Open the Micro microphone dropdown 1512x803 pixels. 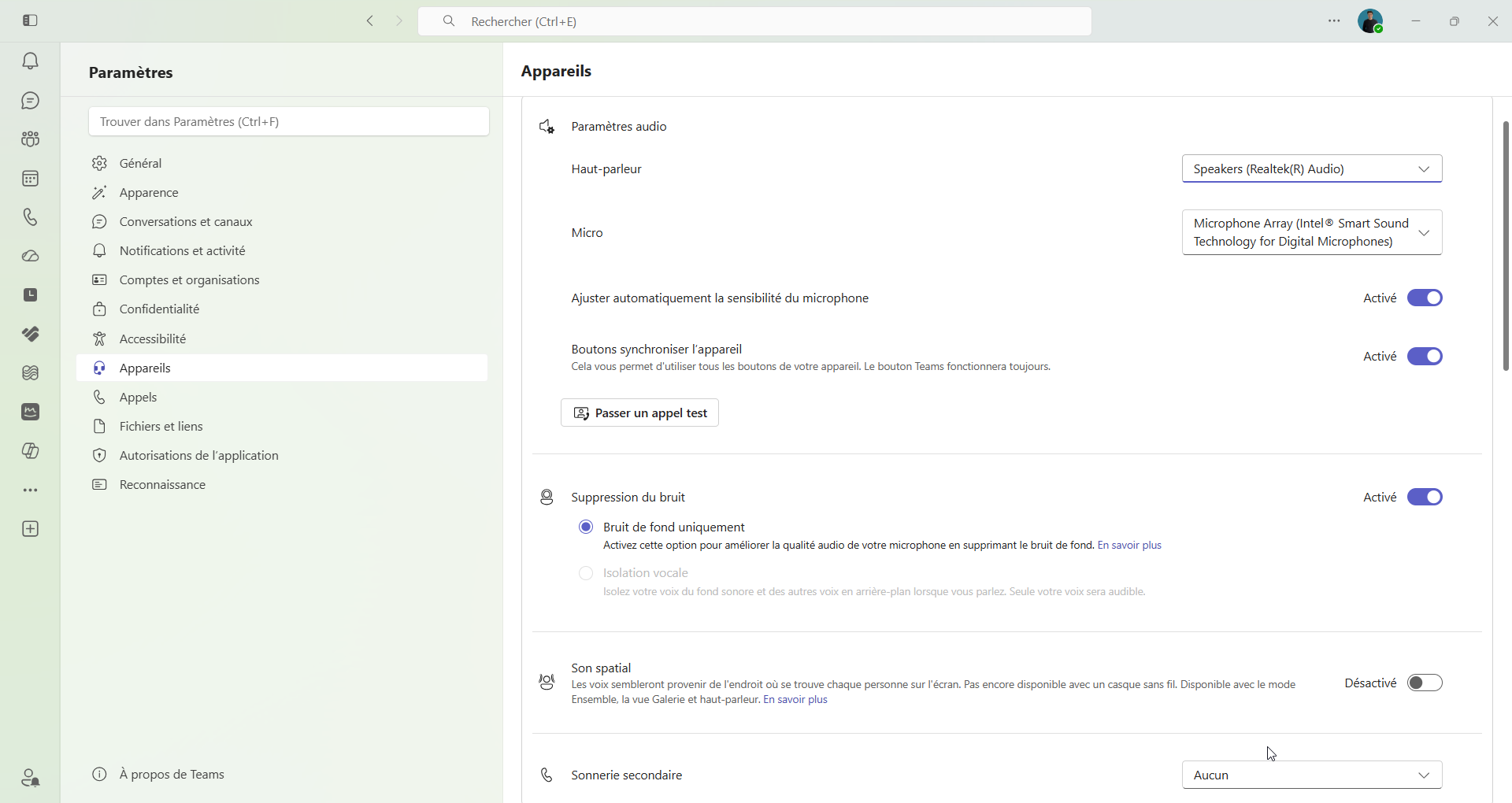click(1312, 232)
